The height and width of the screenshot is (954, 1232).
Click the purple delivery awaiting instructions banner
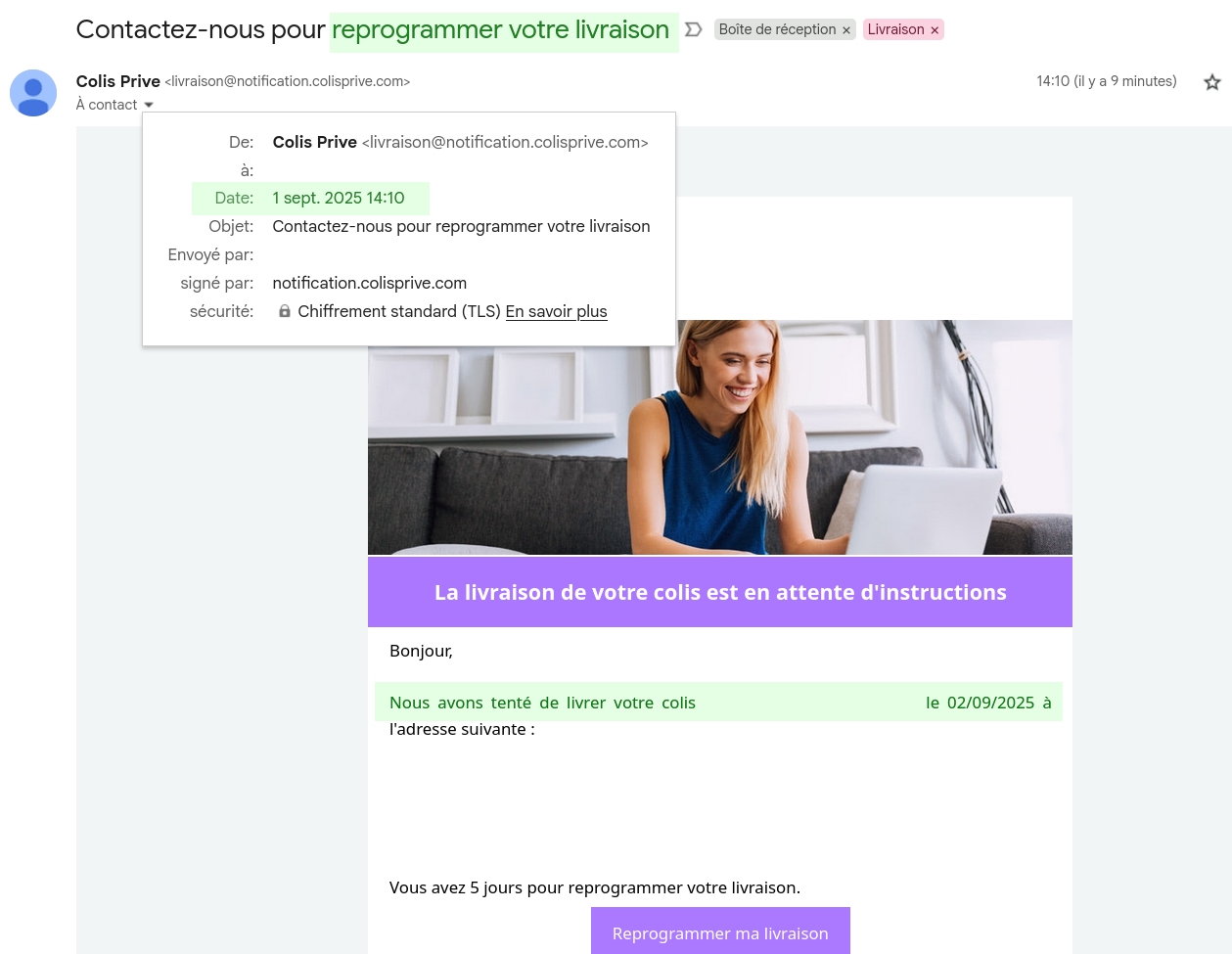click(720, 592)
